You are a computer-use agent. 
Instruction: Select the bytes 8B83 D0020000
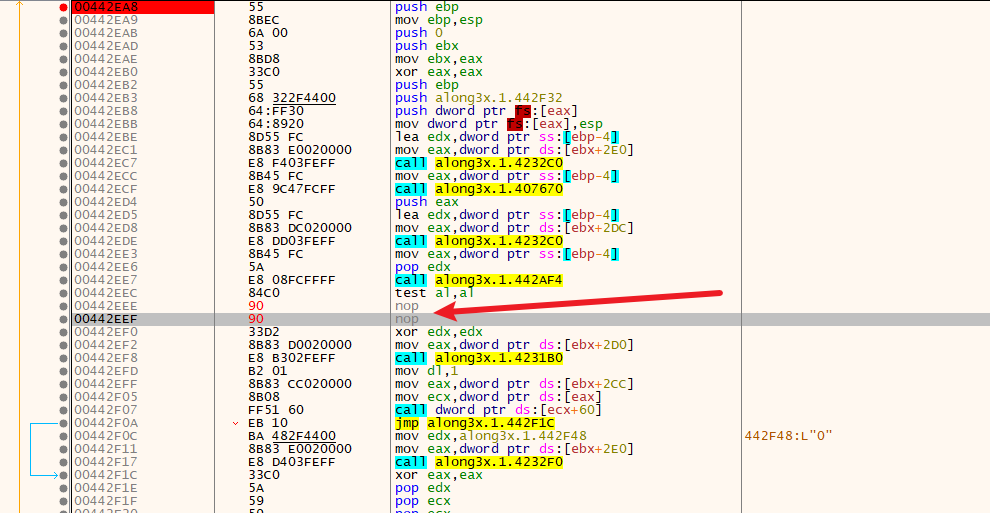tap(300, 345)
